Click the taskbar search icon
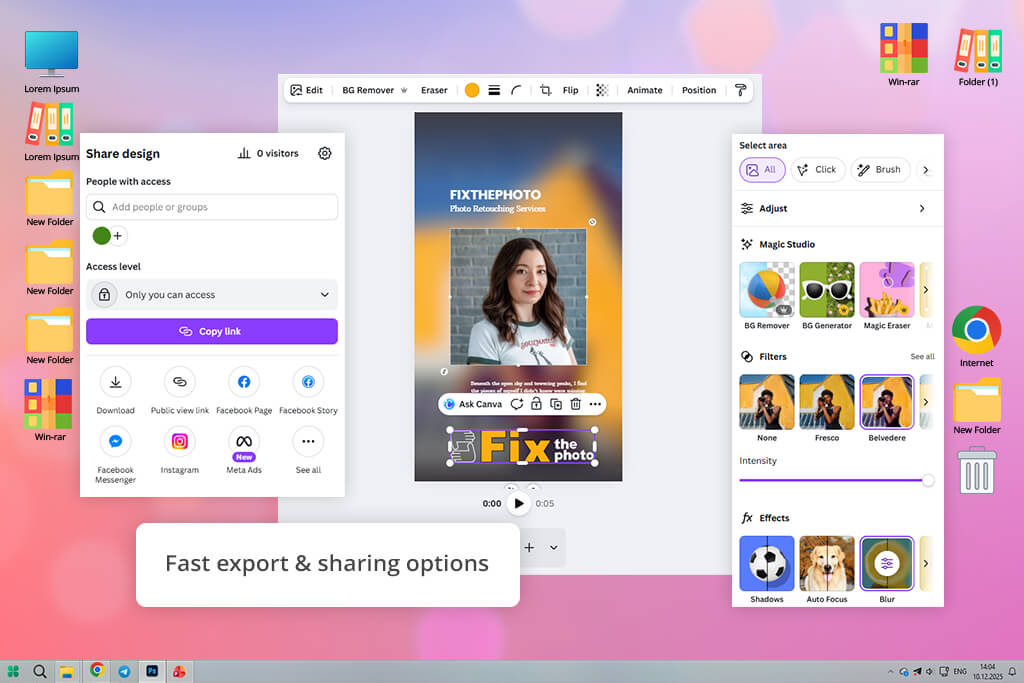Screen dimensions: 1024x683 (x=40, y=671)
